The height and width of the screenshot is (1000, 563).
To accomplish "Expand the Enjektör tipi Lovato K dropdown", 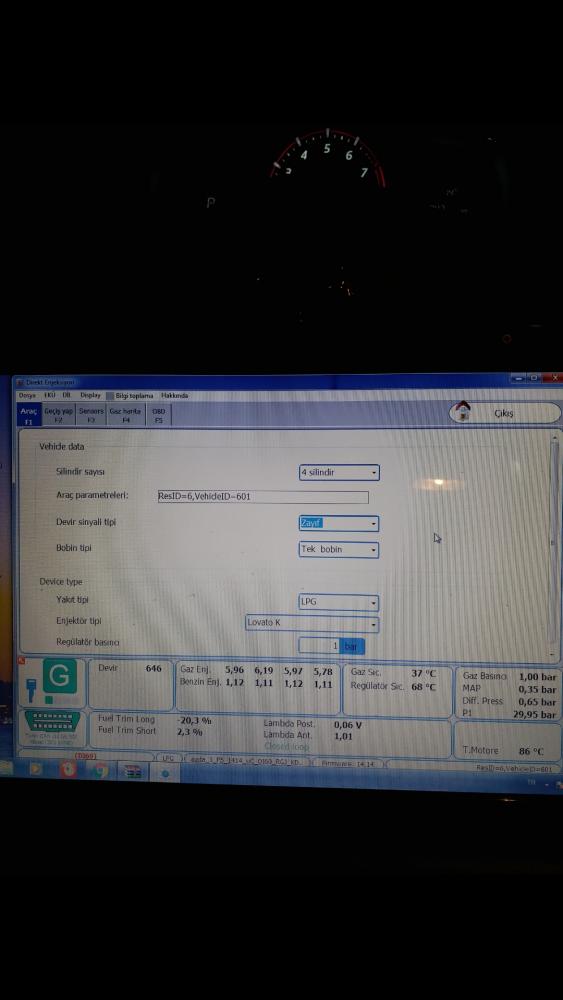I will pyautogui.click(x=312, y=623).
